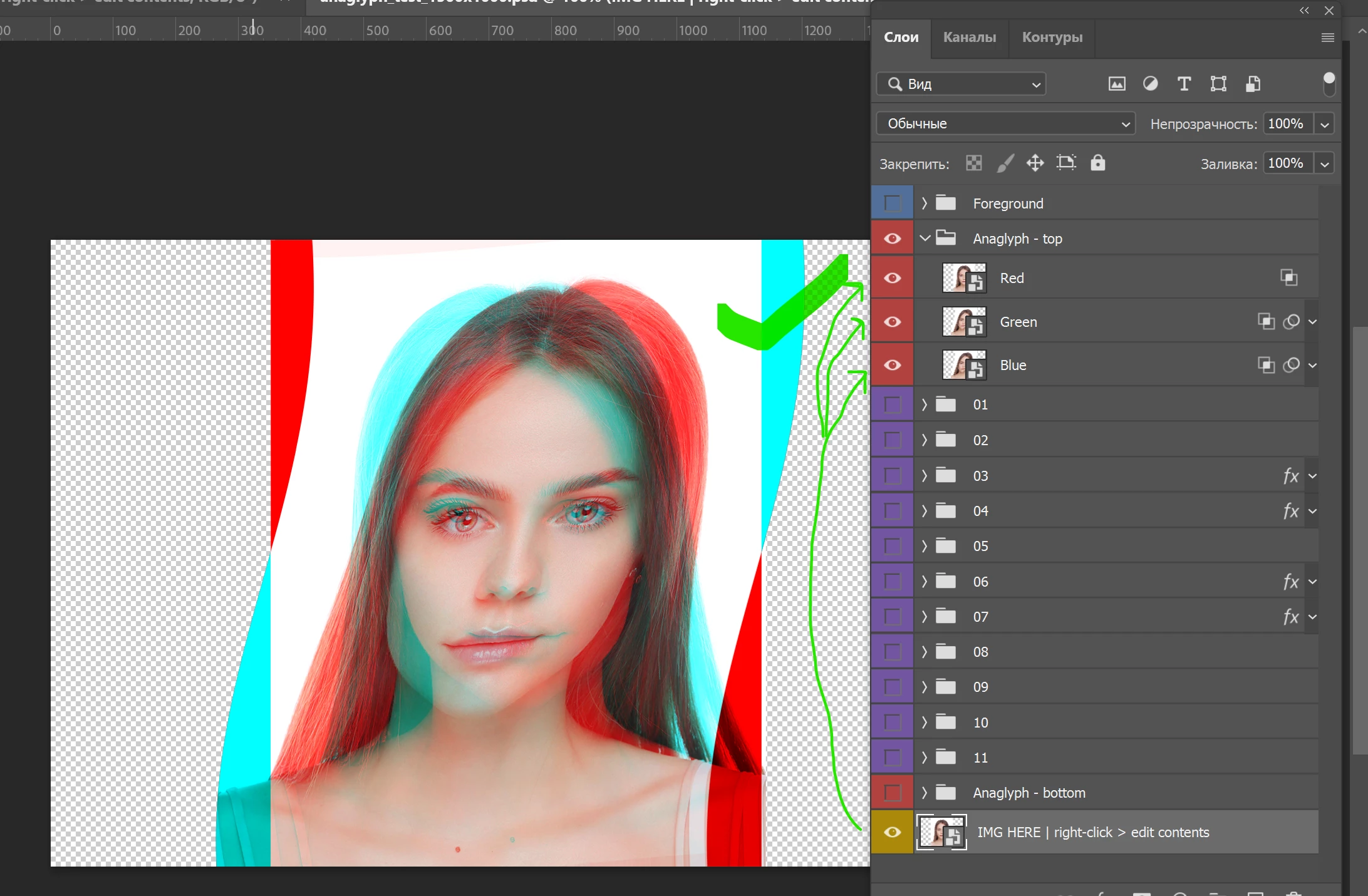Expand the 03 layer group
The image size is (1368, 896).
click(925, 476)
